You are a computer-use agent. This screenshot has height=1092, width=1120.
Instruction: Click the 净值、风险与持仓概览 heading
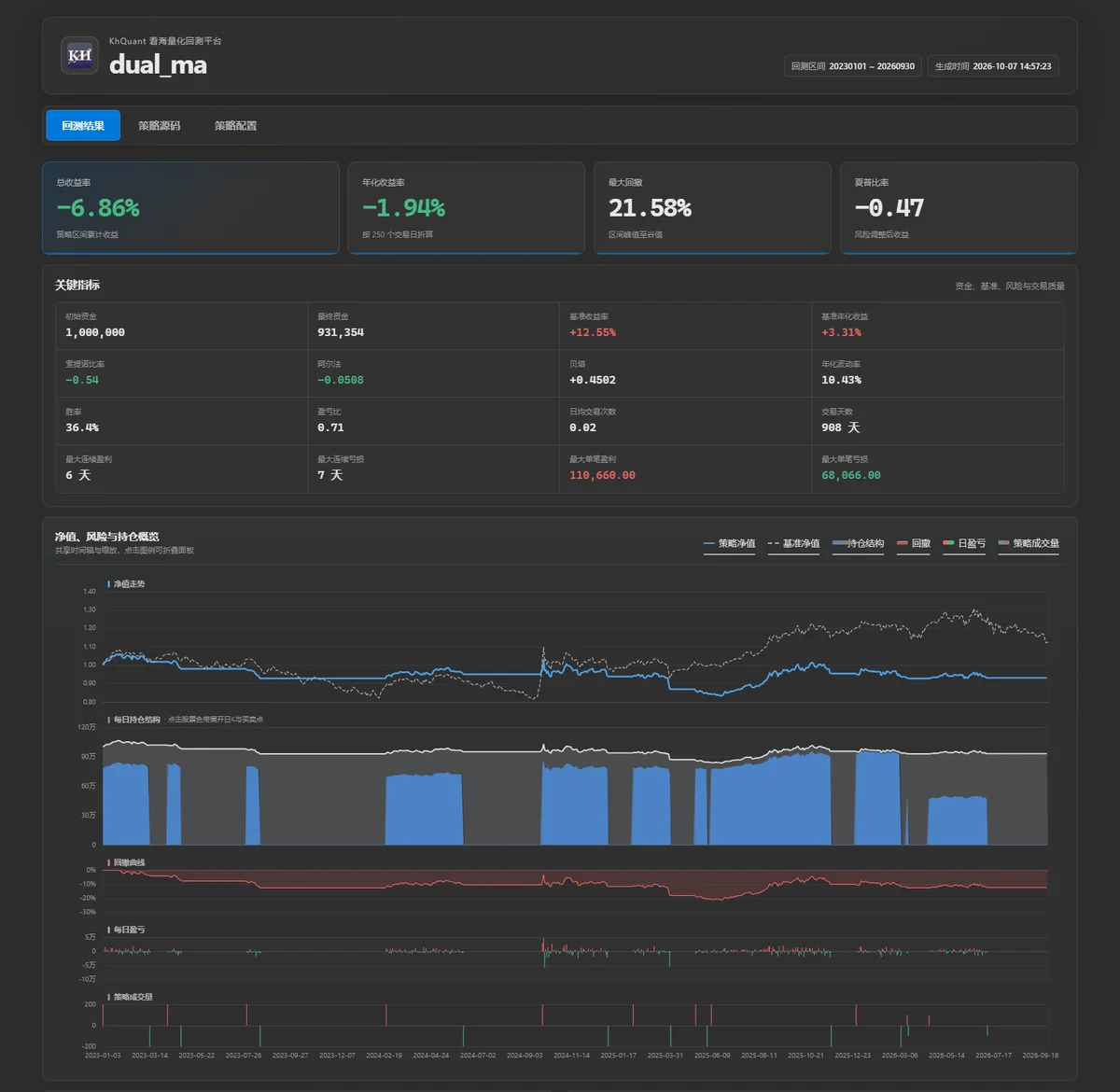pos(106,537)
